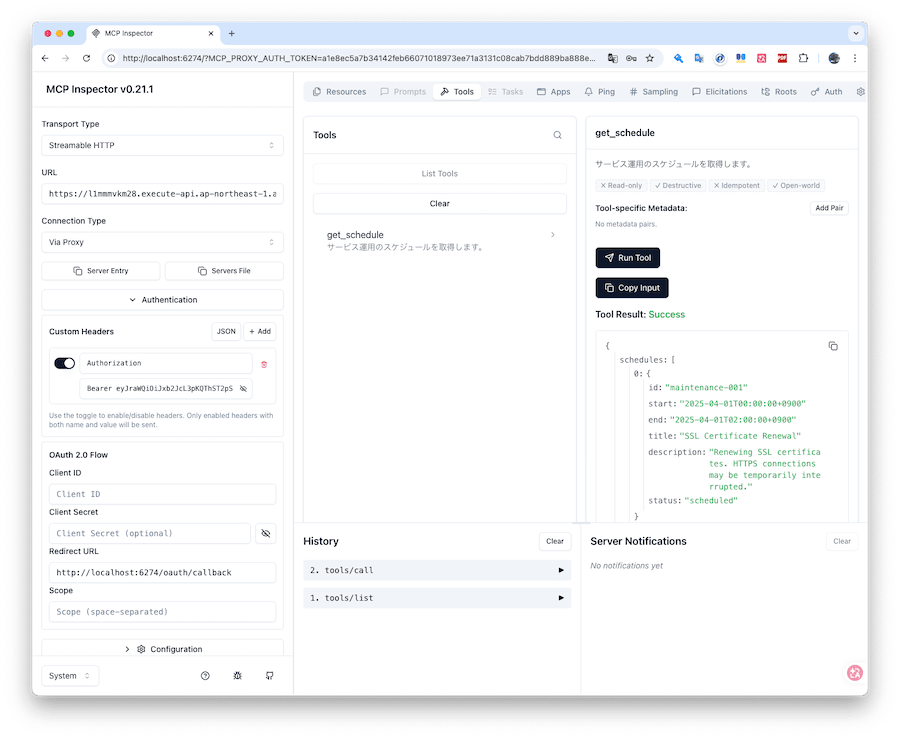
Task: Click the browser address bar URL
Action: (x=359, y=58)
